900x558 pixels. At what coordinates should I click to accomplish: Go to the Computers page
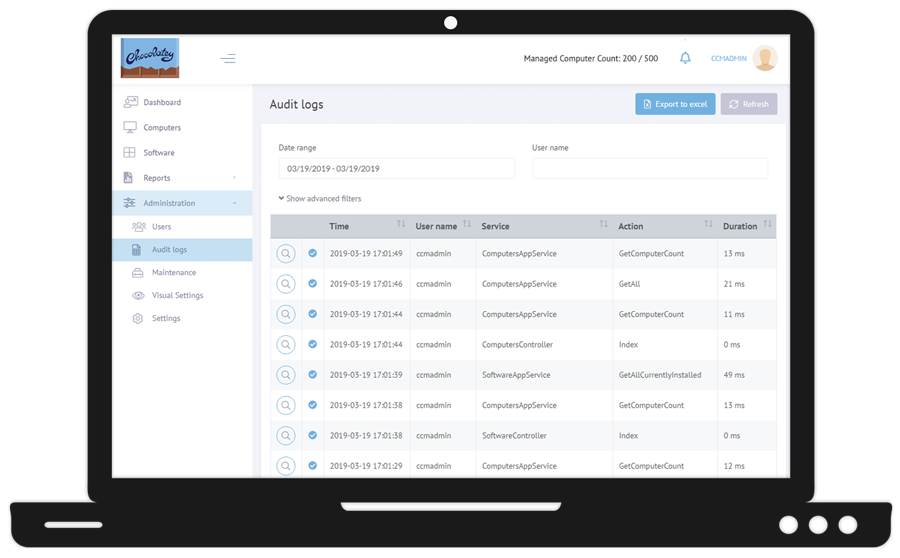pos(161,128)
